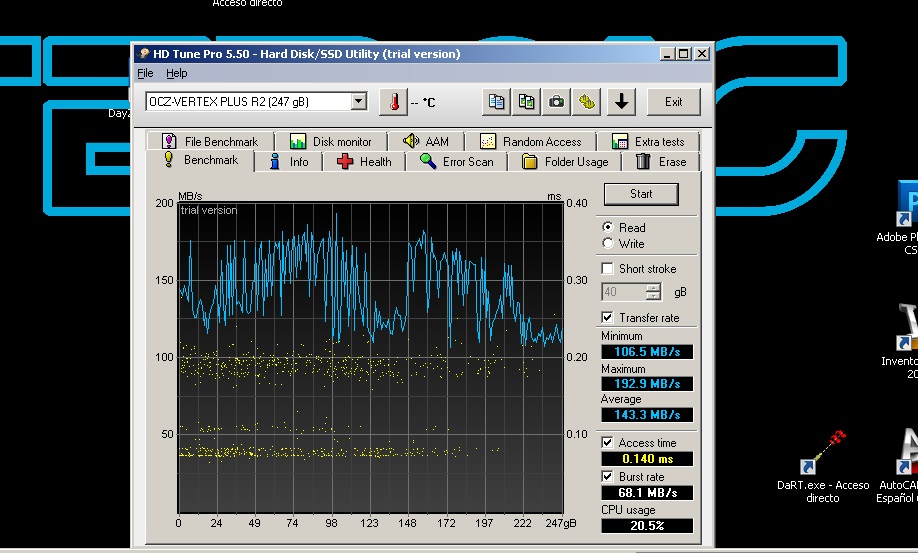Expand the OCZ-VERTEX drive selection dropdown
The height and width of the screenshot is (553, 918).
(359, 102)
